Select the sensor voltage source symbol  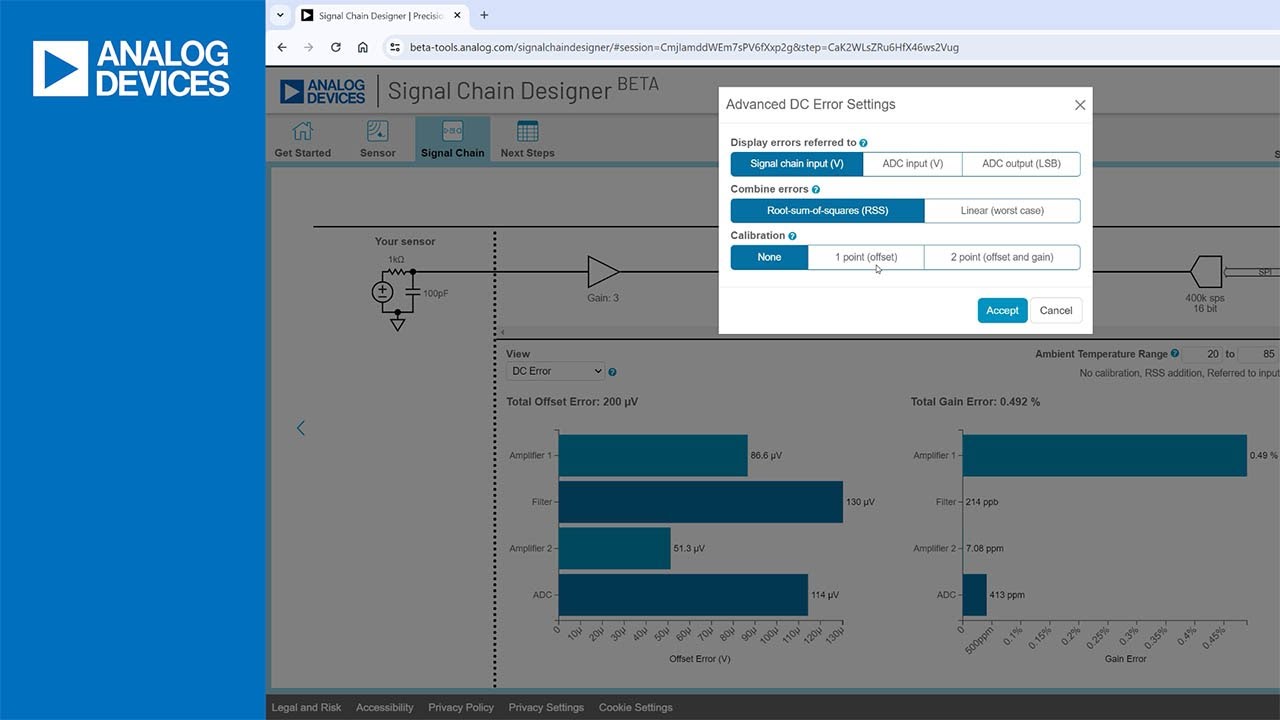(x=382, y=292)
